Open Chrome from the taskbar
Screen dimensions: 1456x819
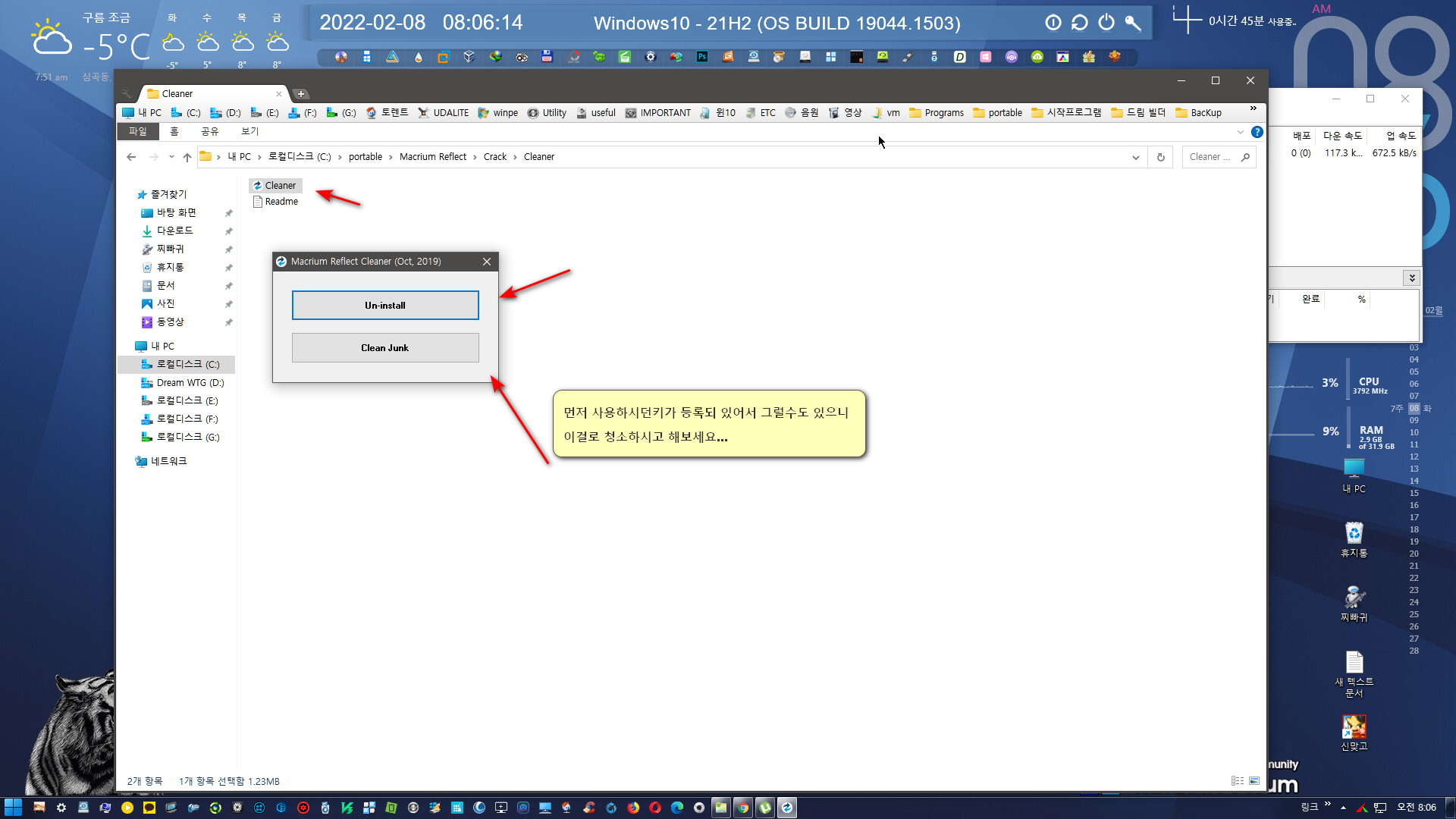[x=743, y=808]
